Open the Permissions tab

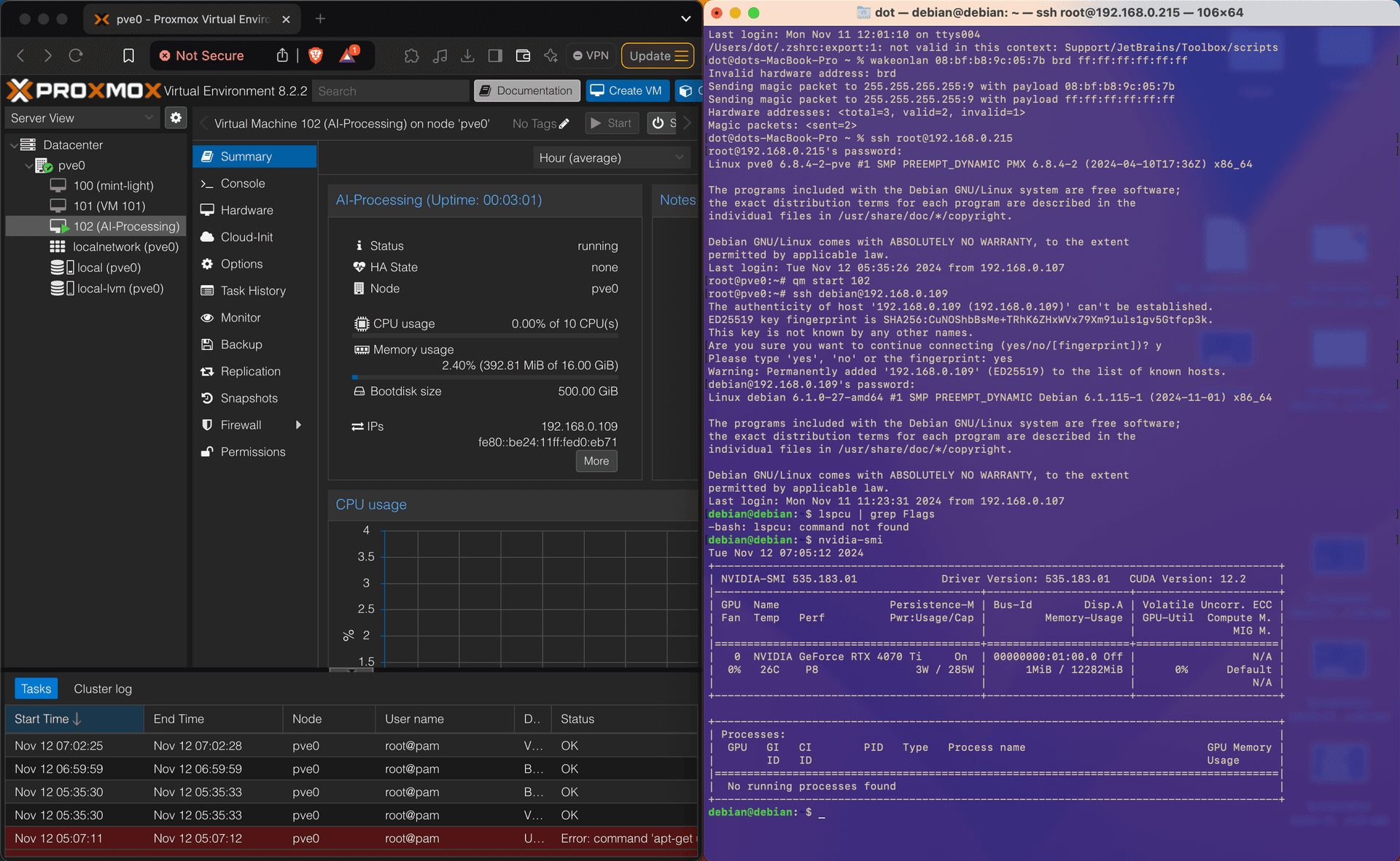[254, 452]
